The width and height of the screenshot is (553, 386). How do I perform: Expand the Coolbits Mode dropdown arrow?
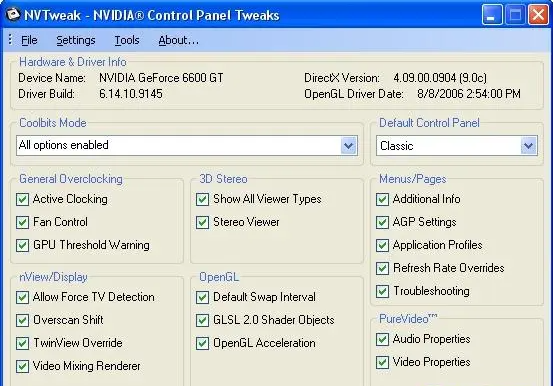point(349,145)
